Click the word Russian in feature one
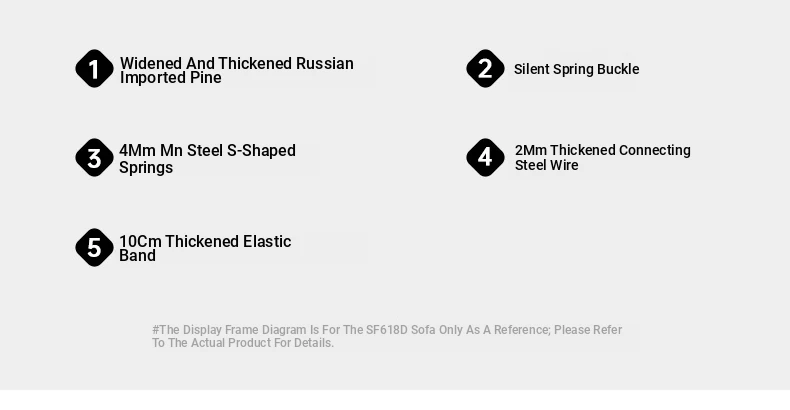The height and width of the screenshot is (410, 790). click(324, 63)
